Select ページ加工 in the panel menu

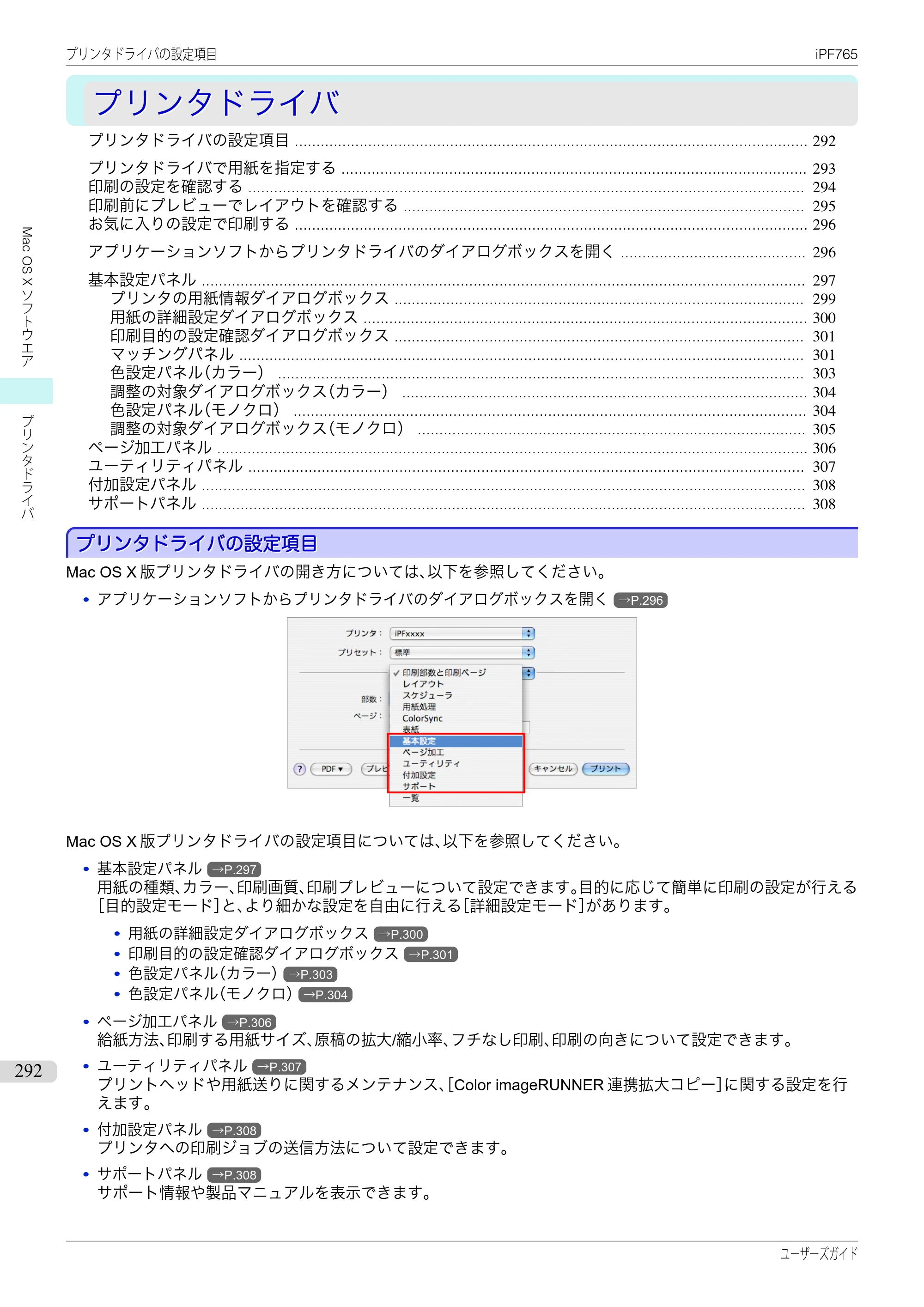(456, 752)
